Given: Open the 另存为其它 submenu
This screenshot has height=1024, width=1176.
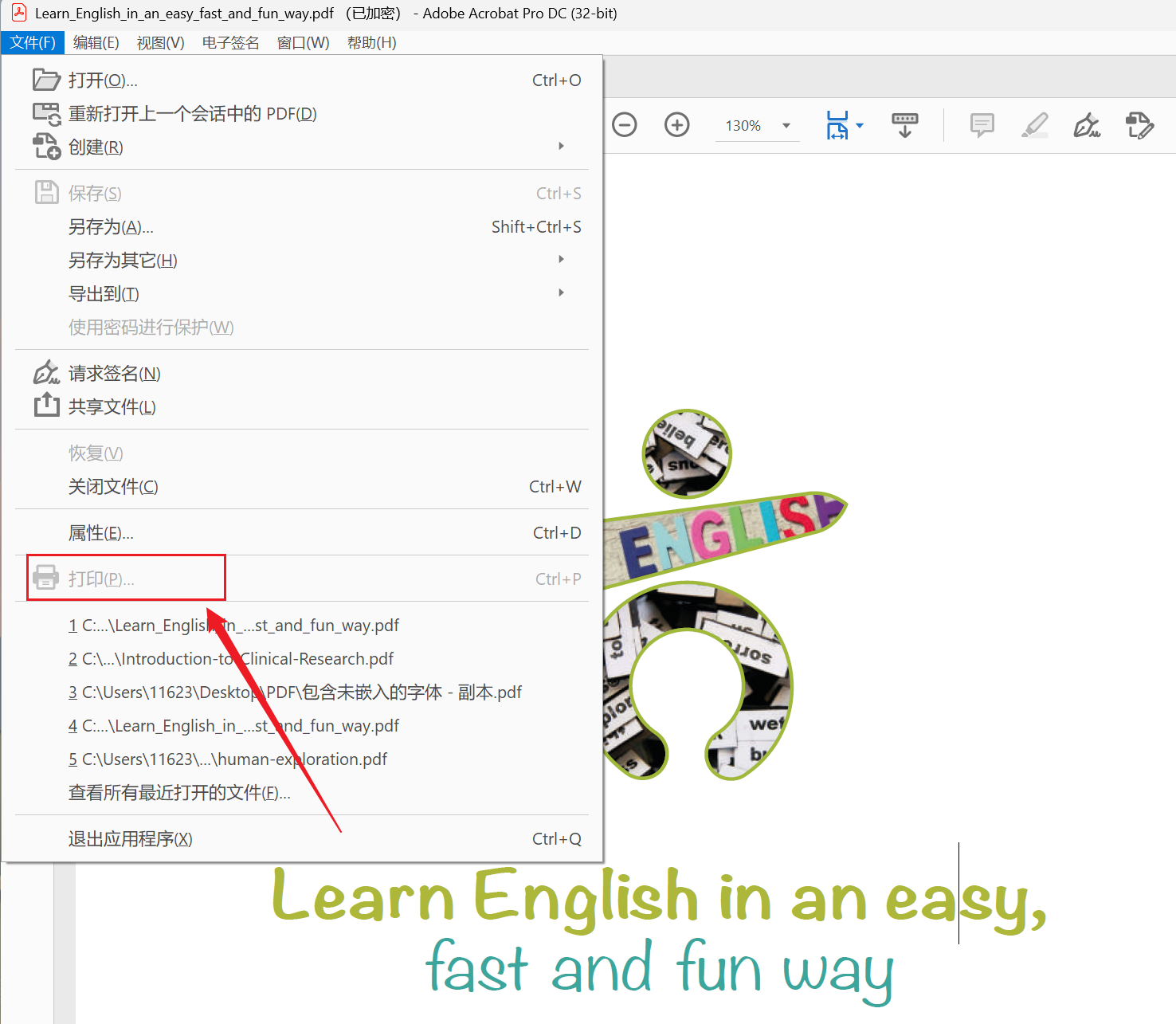Looking at the screenshot, I should point(561,259).
